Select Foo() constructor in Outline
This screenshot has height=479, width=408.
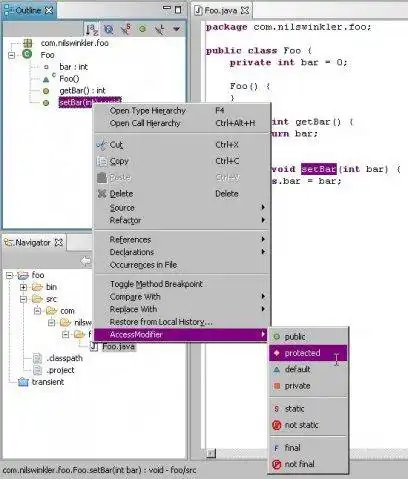69,79
